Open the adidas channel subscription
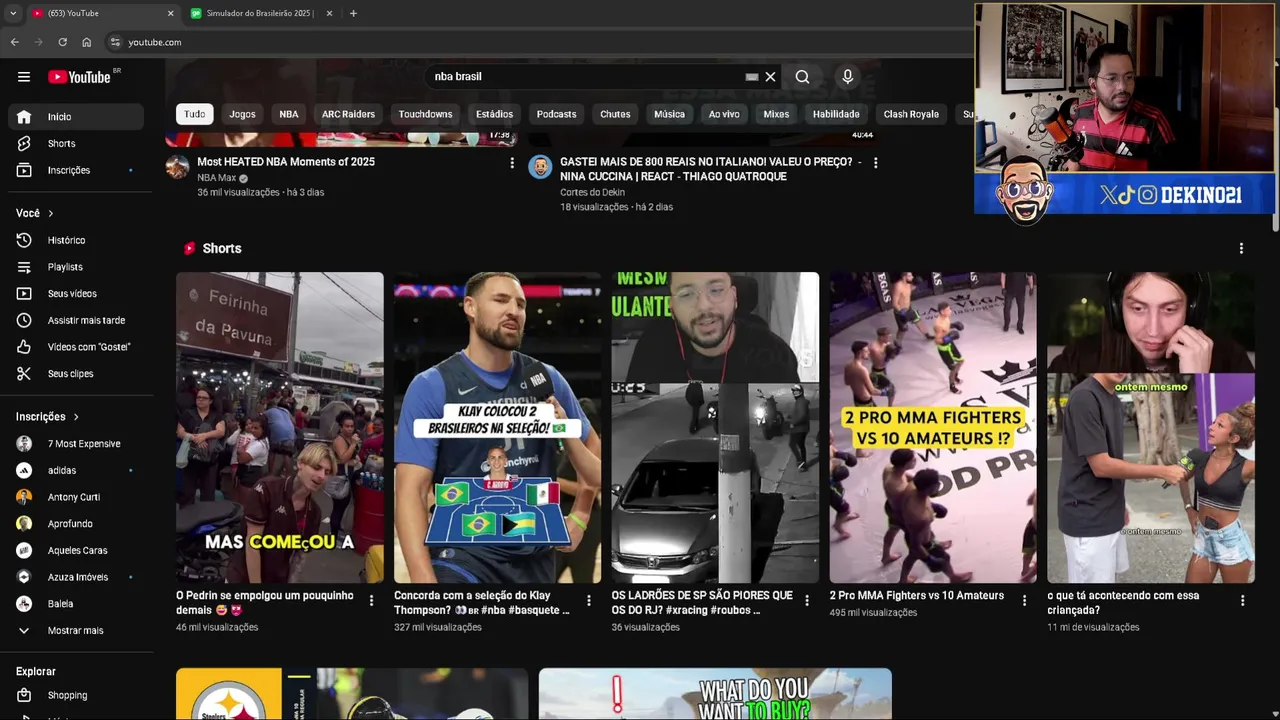Screen dimensions: 1280x720 [x=76, y=470]
